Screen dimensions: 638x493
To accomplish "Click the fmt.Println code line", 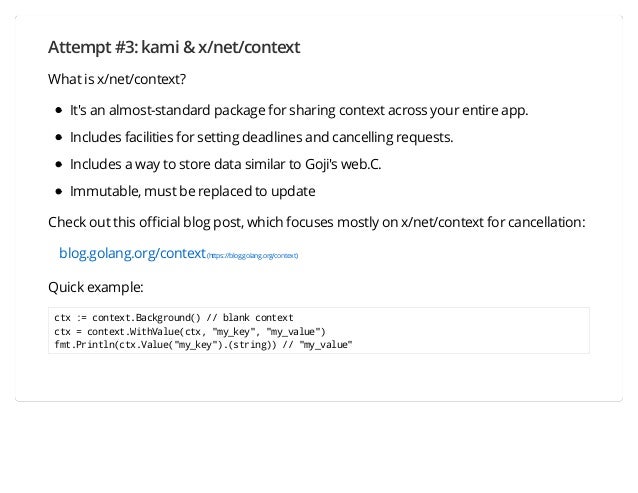I will tap(203, 345).
